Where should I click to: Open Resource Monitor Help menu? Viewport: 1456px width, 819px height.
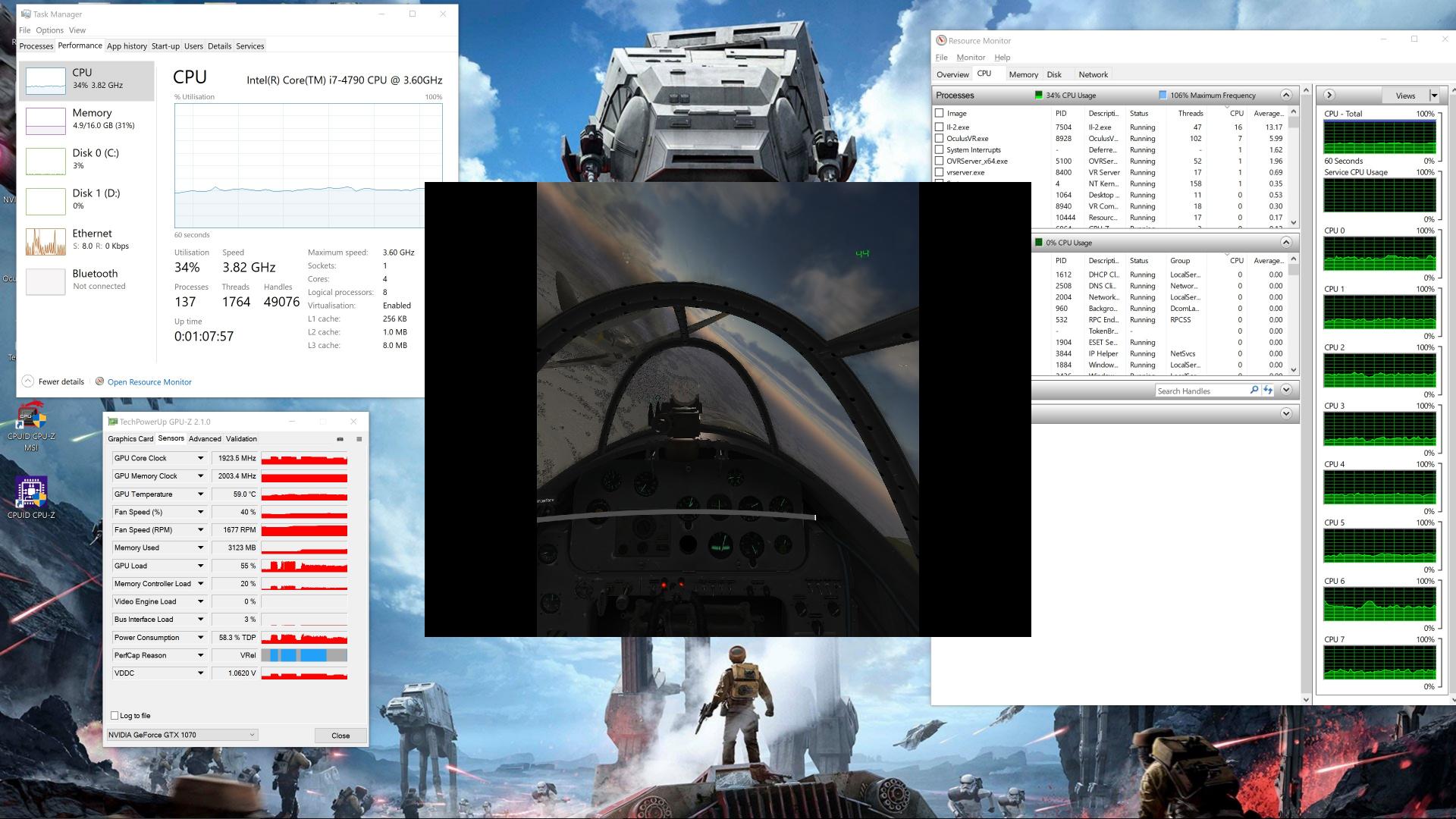point(1002,58)
